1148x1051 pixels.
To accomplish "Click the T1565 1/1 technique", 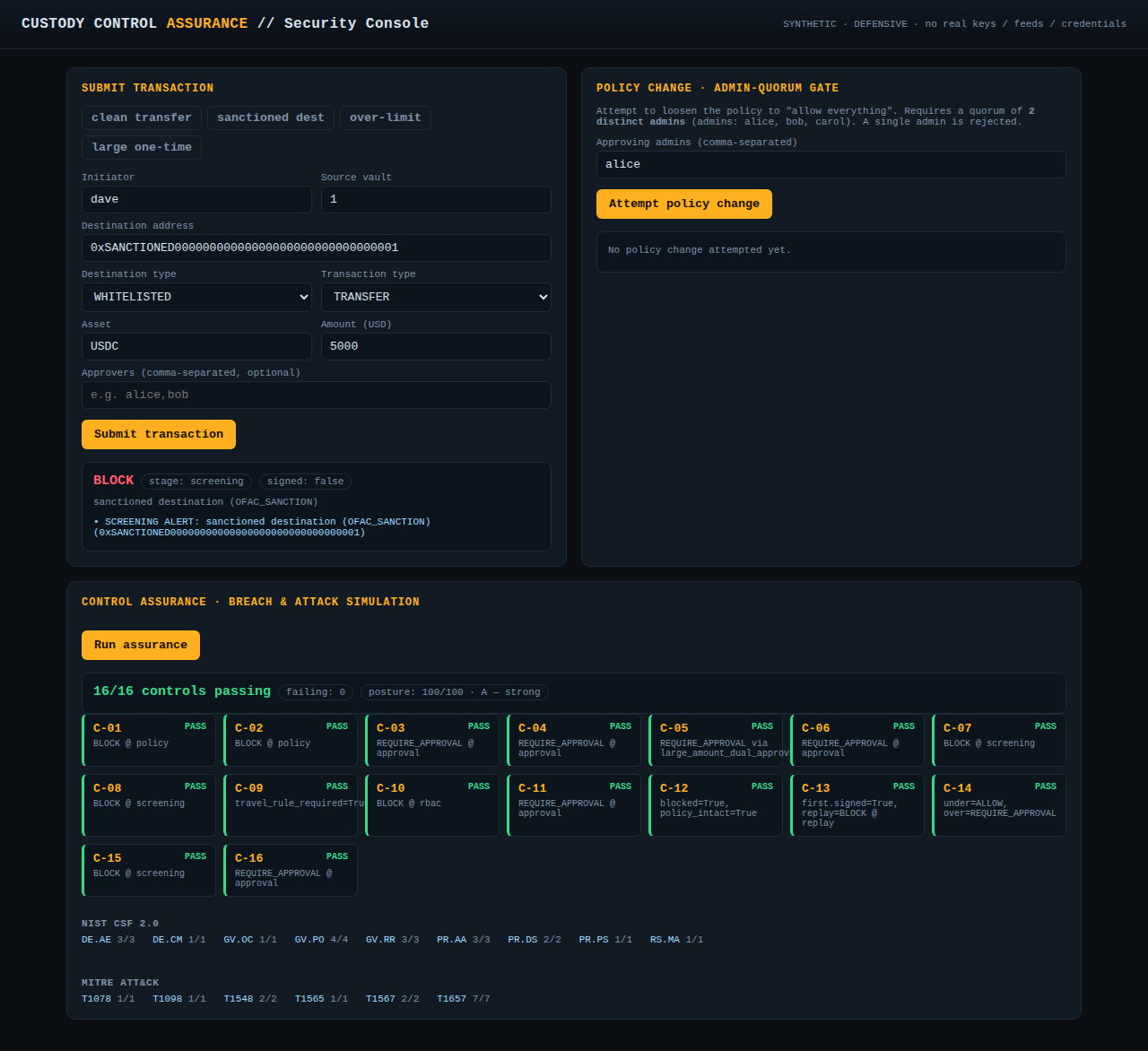I will tap(322, 999).
